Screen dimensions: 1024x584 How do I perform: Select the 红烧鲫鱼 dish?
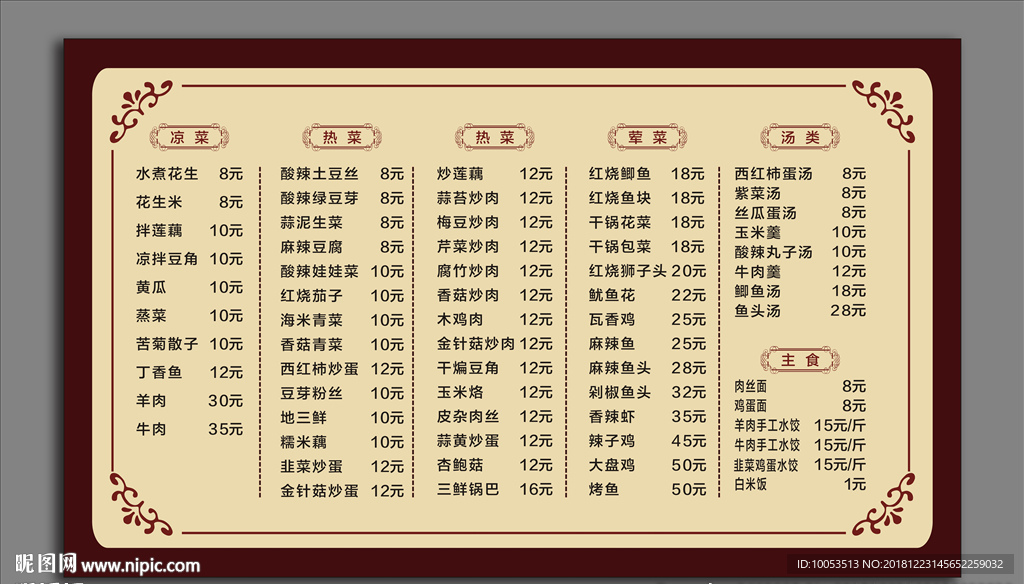pyautogui.click(x=620, y=174)
